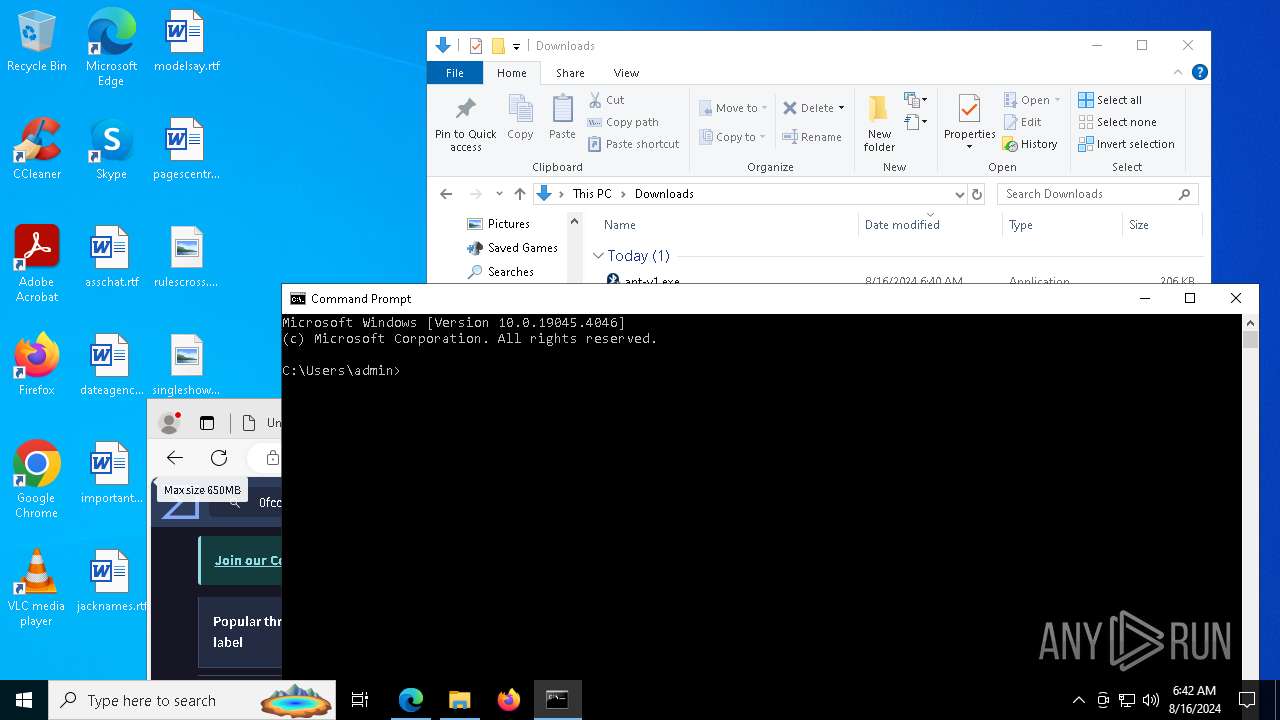Click the taskbar search box
1280x720 pixels.
(x=192, y=700)
